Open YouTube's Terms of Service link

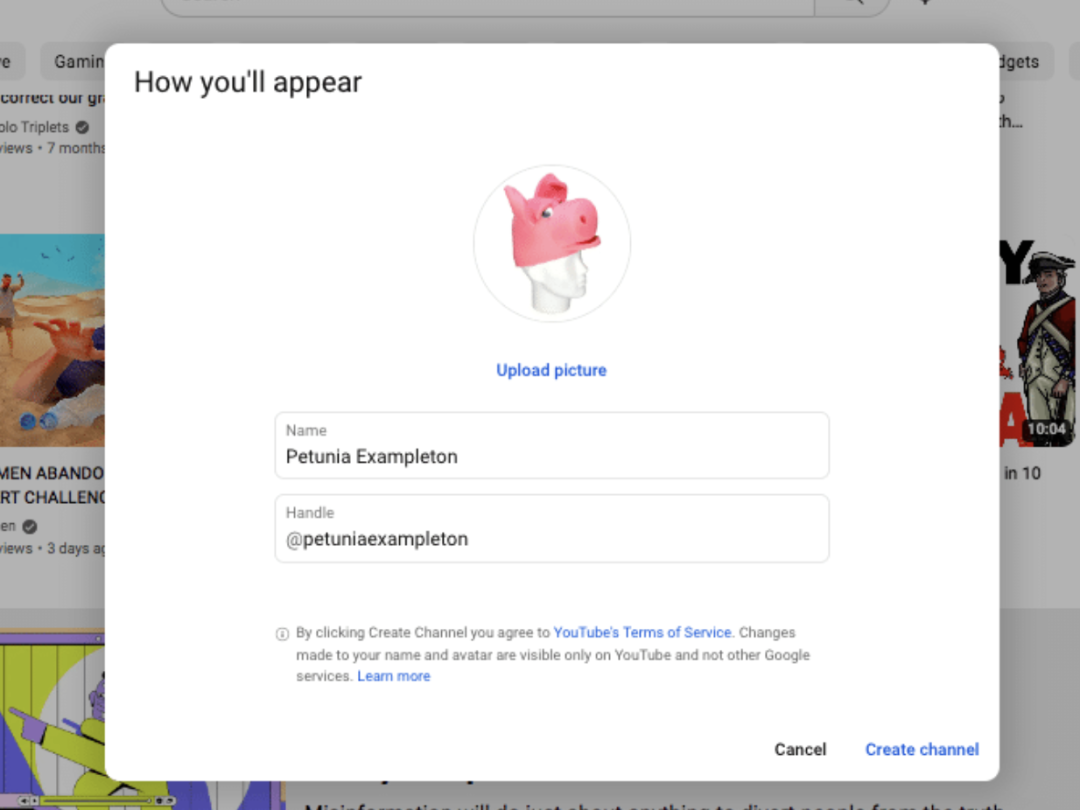tap(642, 632)
